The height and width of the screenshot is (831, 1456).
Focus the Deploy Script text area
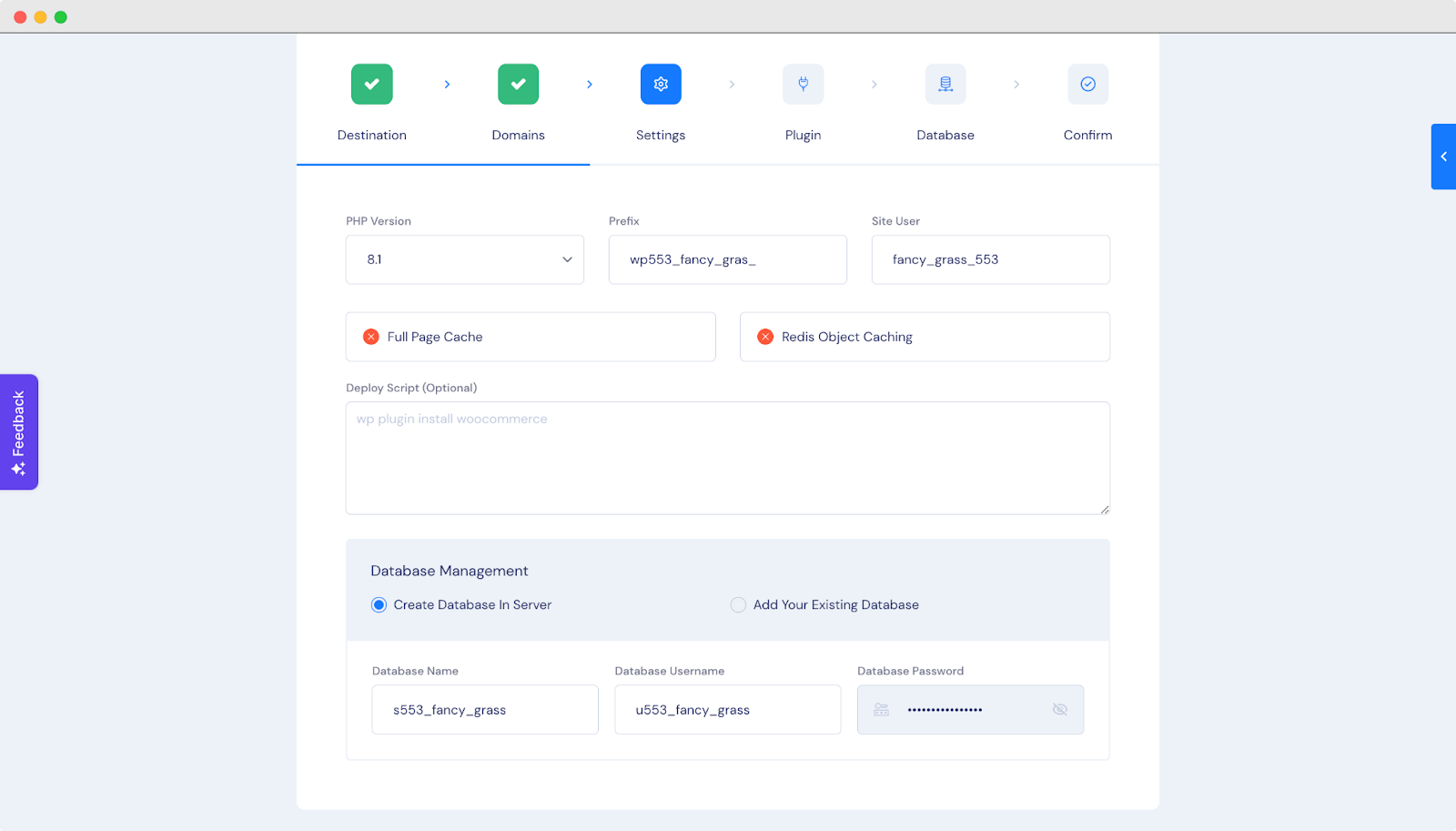(x=727, y=459)
